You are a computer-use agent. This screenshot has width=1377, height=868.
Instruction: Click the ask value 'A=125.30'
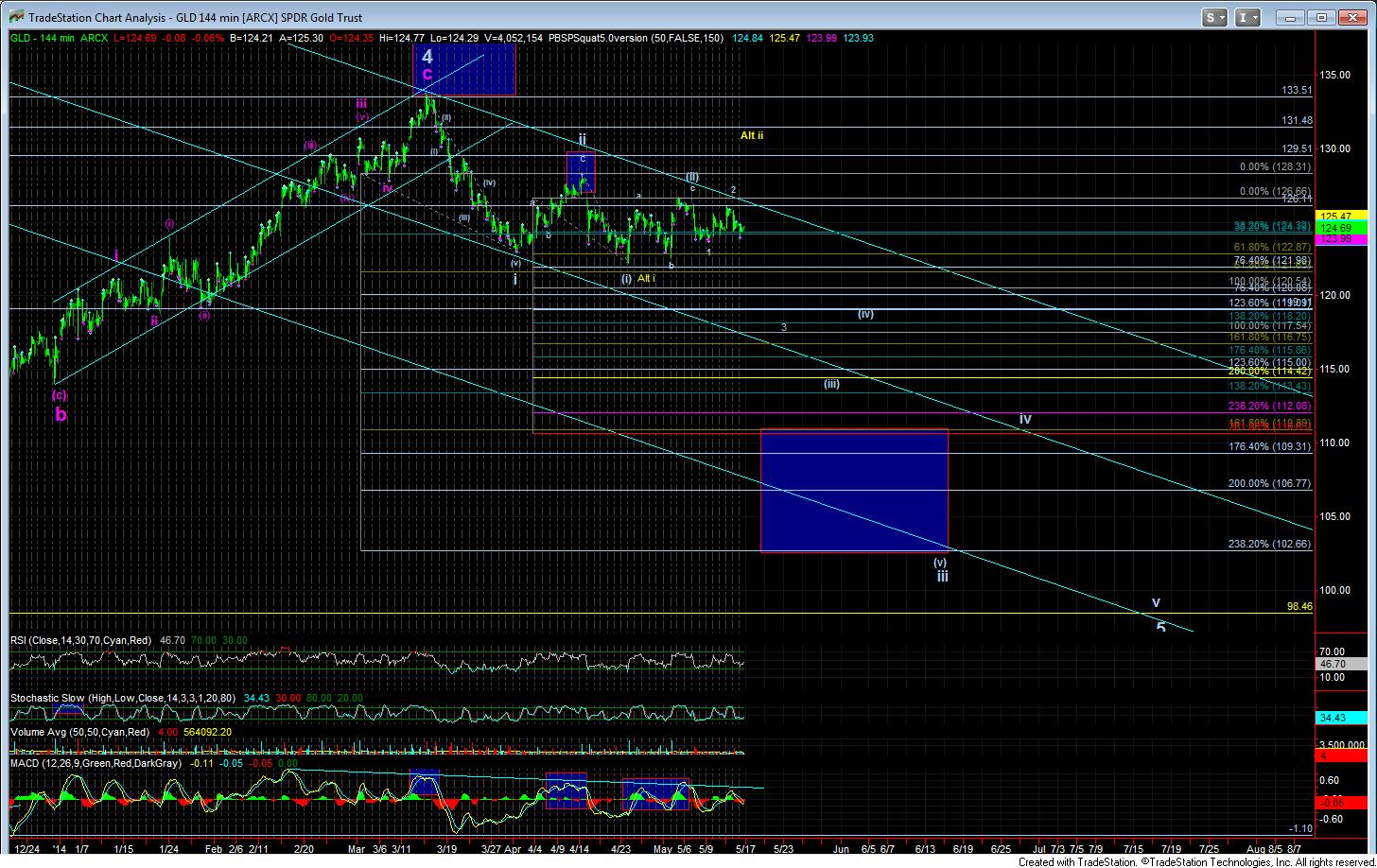300,38
